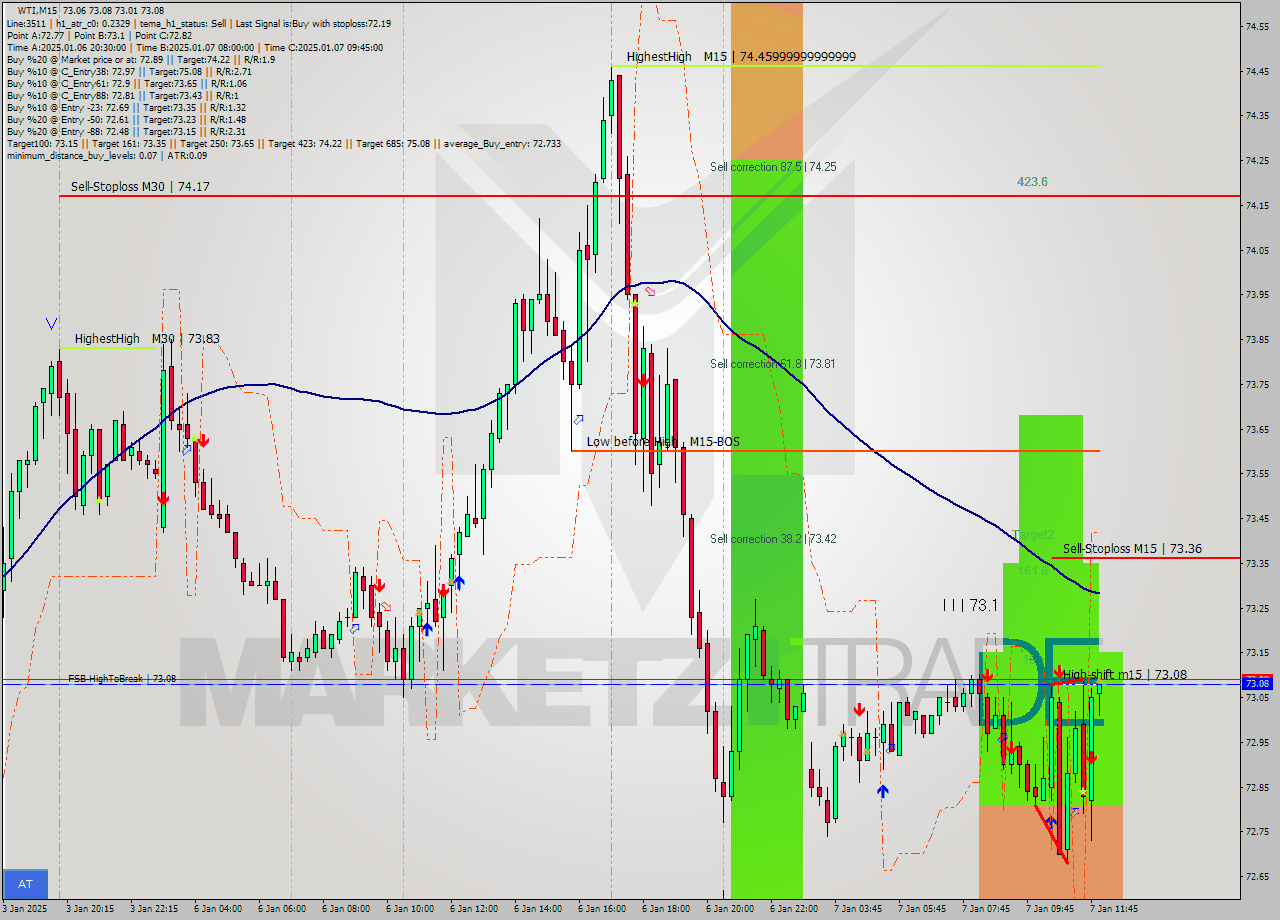Screen dimensions: 1280x920
Task: Click the | | | 73.1 price label
Action: point(970,605)
